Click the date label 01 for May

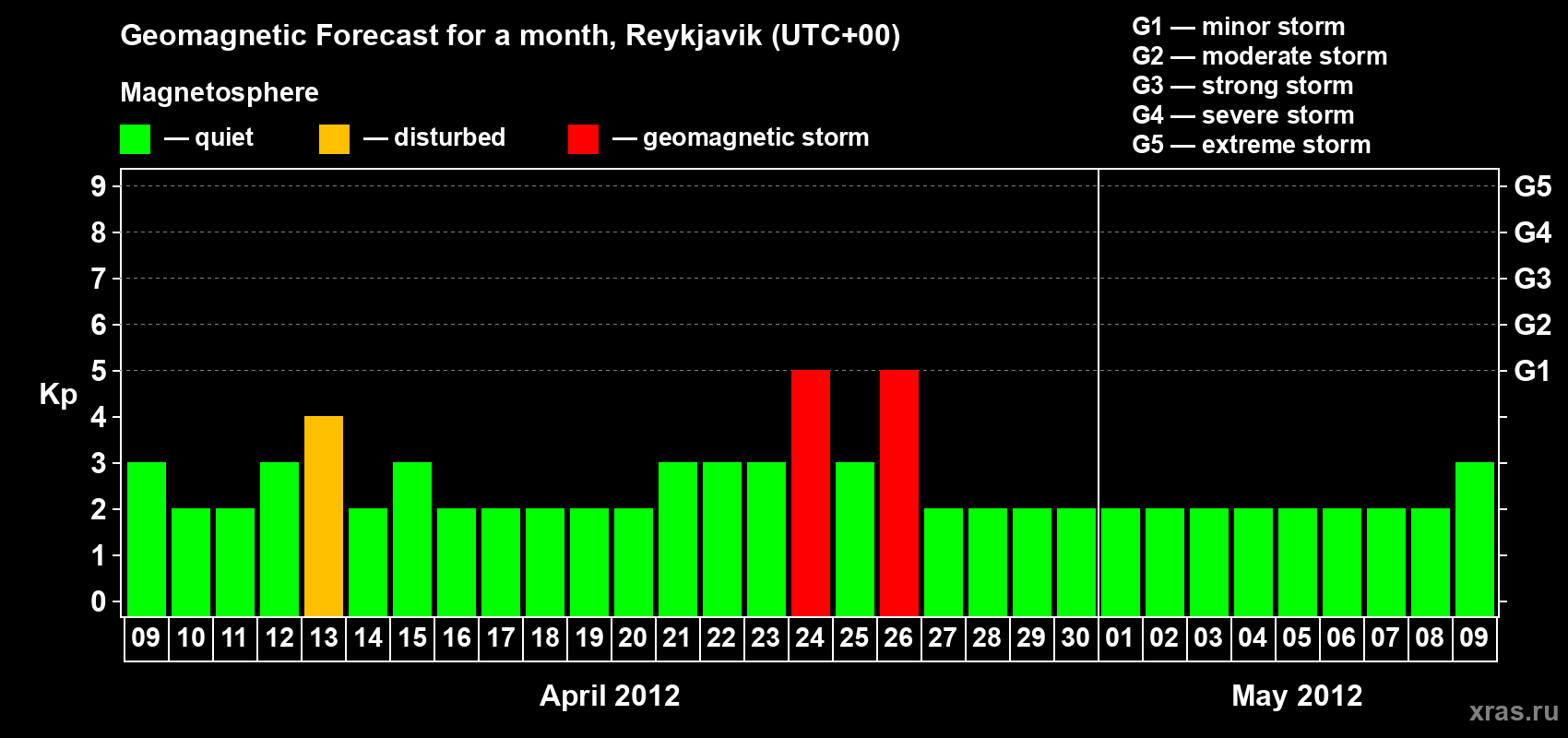tap(1120, 637)
